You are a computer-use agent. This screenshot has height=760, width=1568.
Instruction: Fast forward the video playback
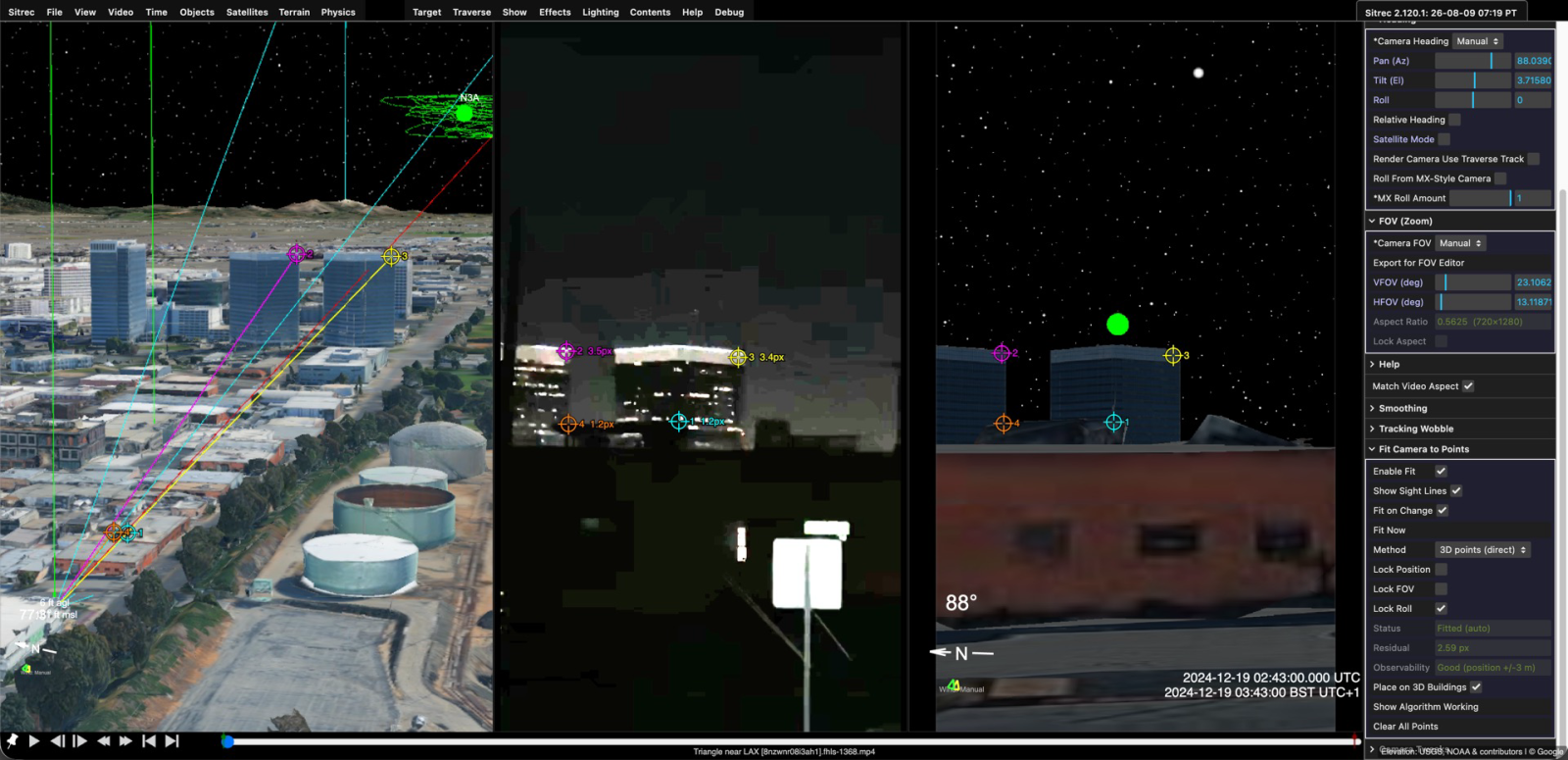(125, 741)
